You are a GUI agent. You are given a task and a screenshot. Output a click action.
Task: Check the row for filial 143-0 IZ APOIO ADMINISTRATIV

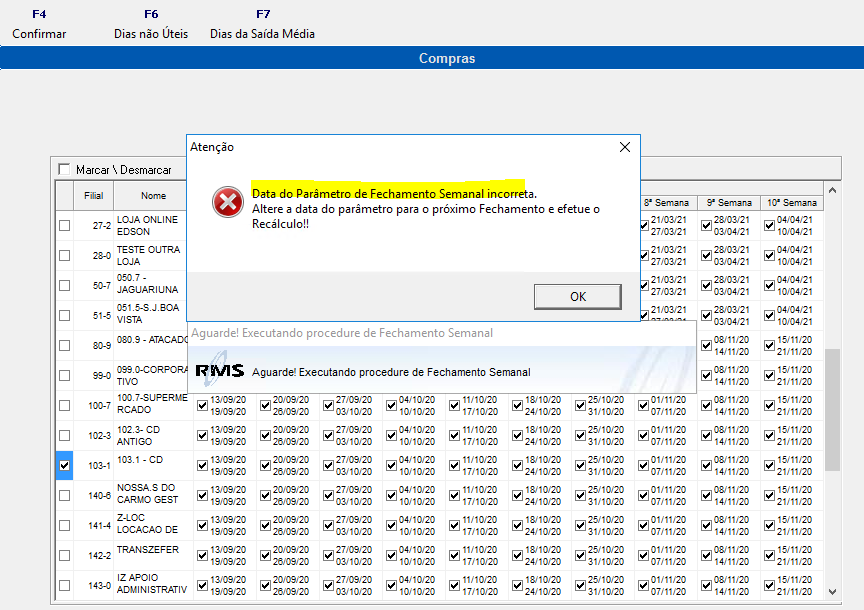click(64, 585)
